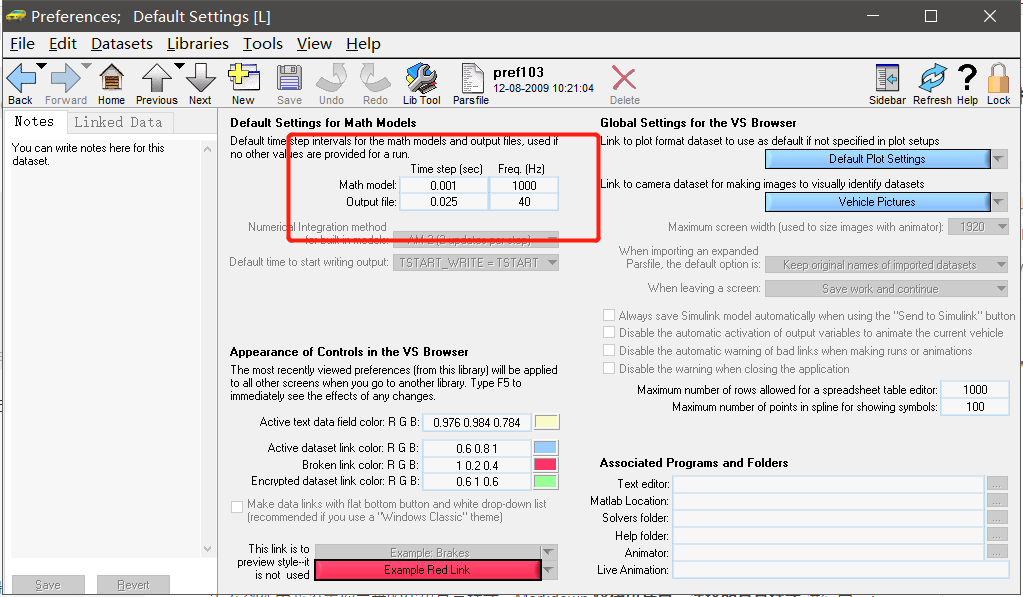Toggle disable automatic activation of output variables
Viewport: 1023px width, 597px height.
[x=609, y=332]
